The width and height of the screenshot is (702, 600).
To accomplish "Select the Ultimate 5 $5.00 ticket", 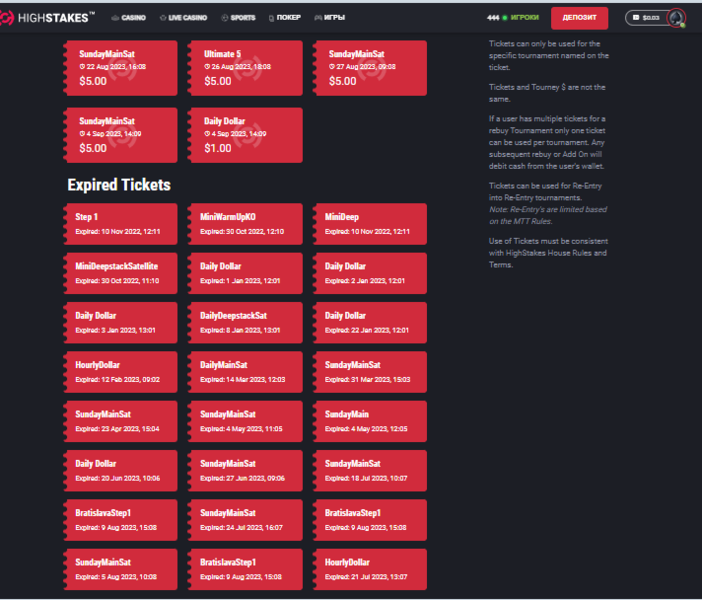I will coord(245,67).
